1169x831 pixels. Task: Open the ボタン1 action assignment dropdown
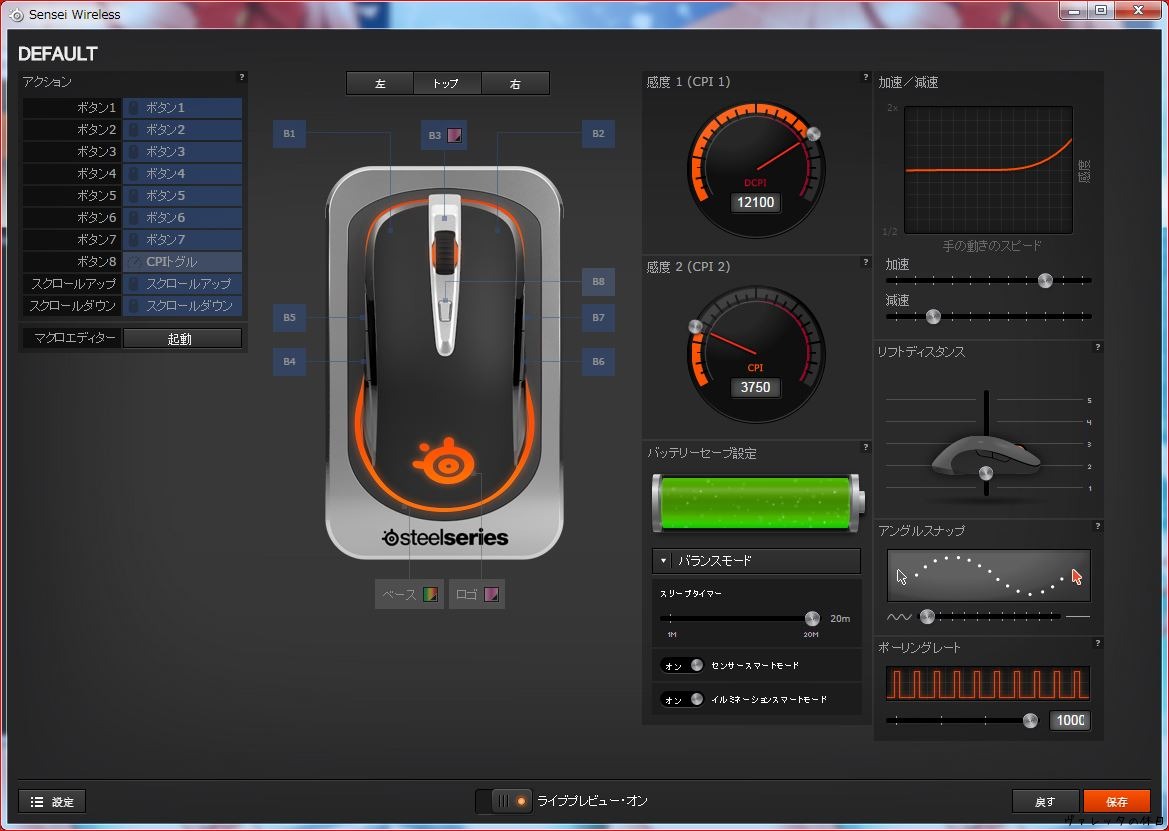(x=183, y=107)
